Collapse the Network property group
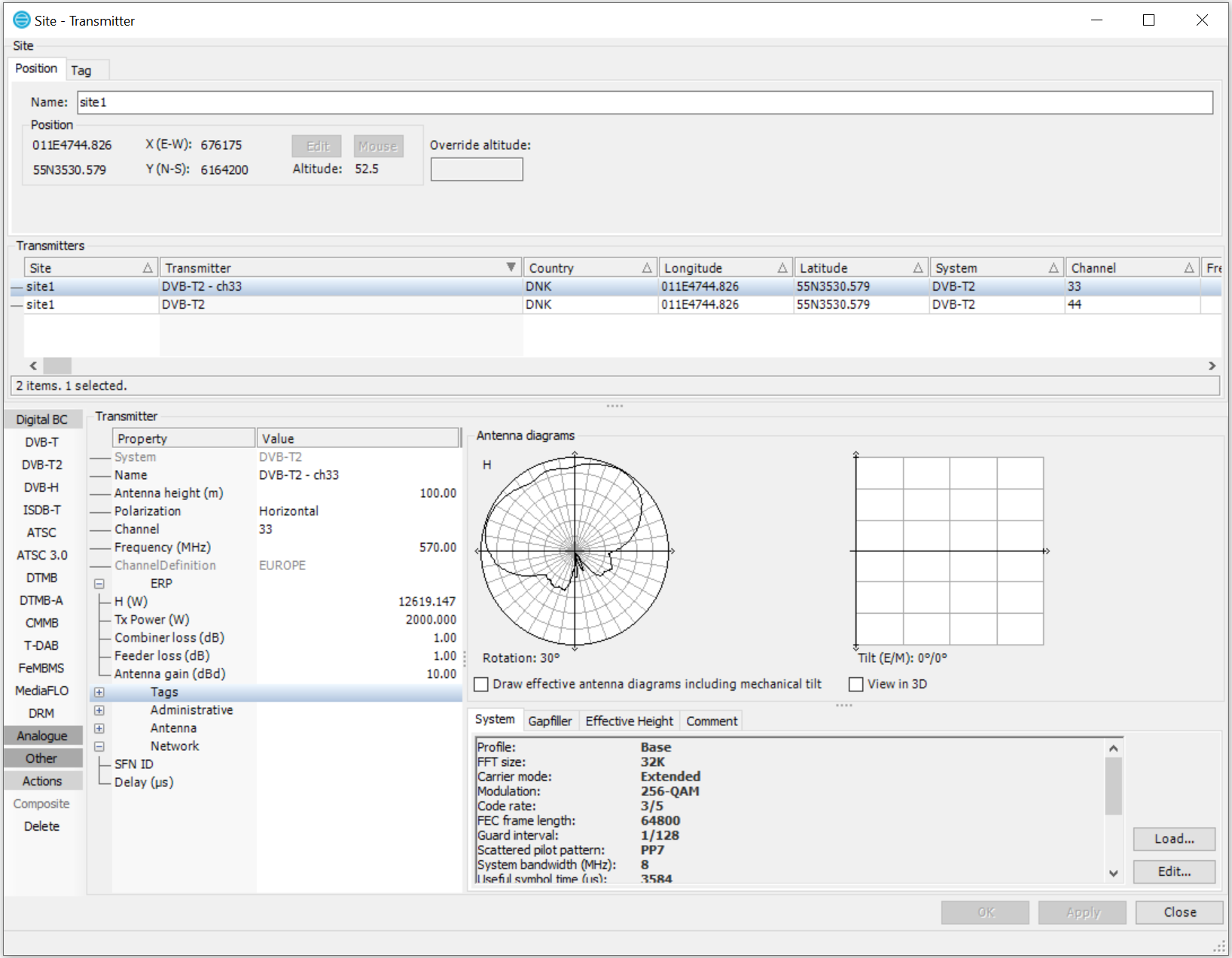The image size is (1232, 958). coord(99,746)
